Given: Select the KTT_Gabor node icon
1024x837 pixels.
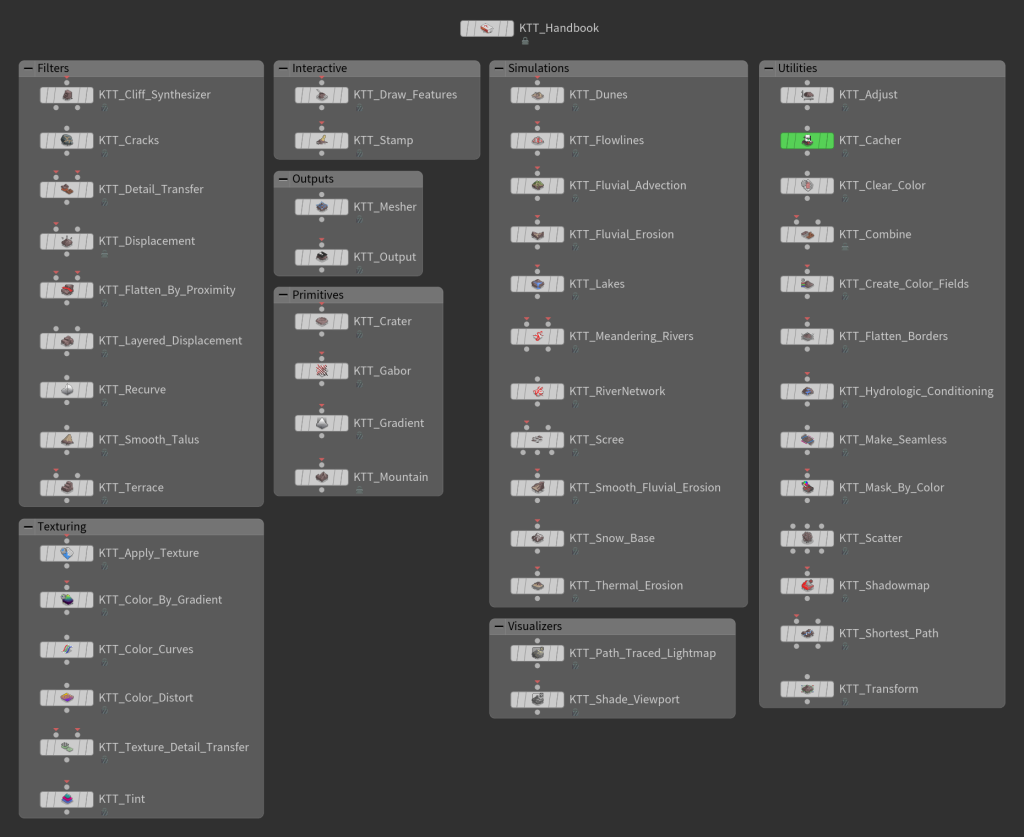Looking at the screenshot, I should [x=321, y=371].
